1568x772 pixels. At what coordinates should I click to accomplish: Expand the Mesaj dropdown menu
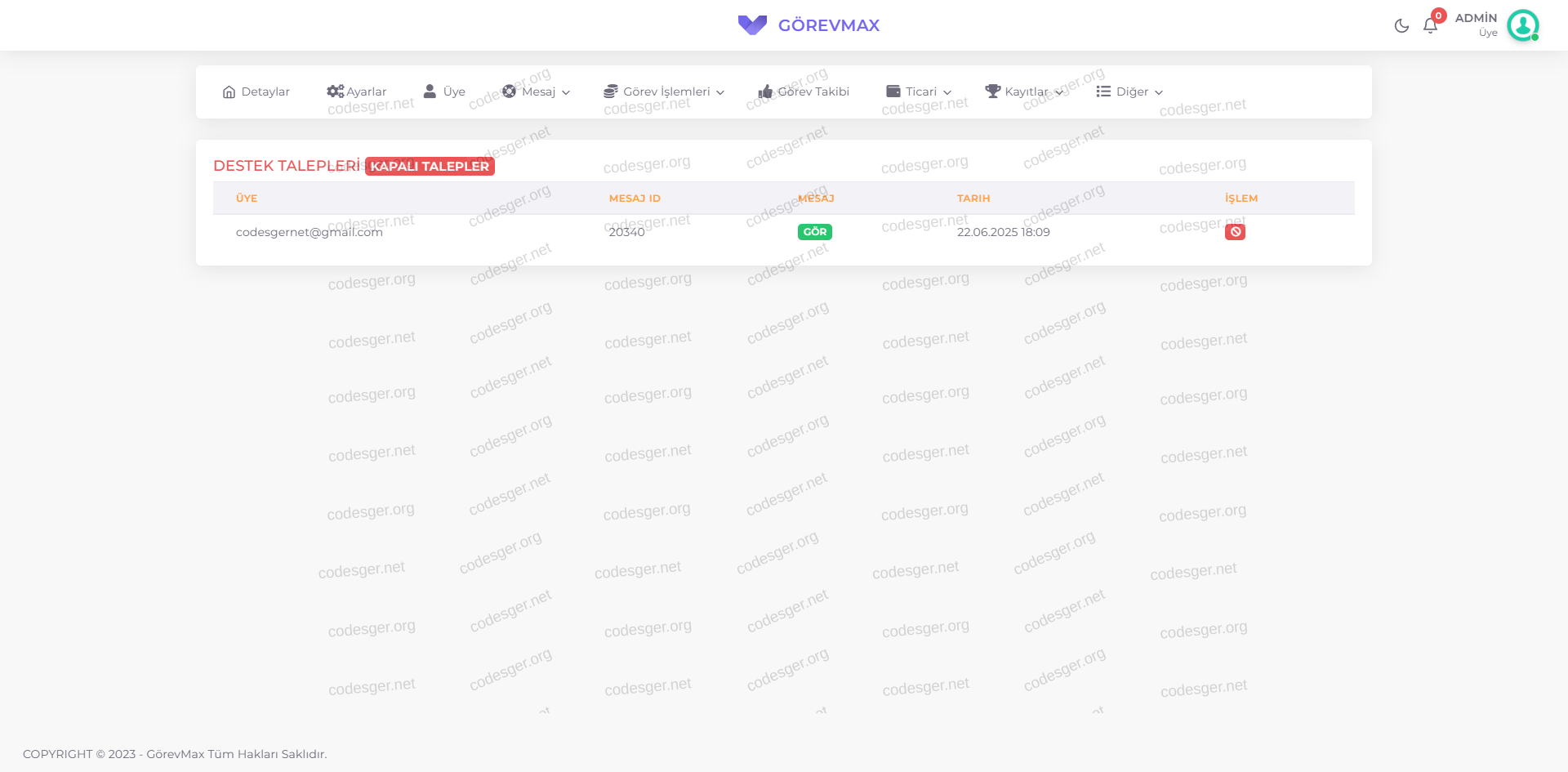tap(537, 91)
